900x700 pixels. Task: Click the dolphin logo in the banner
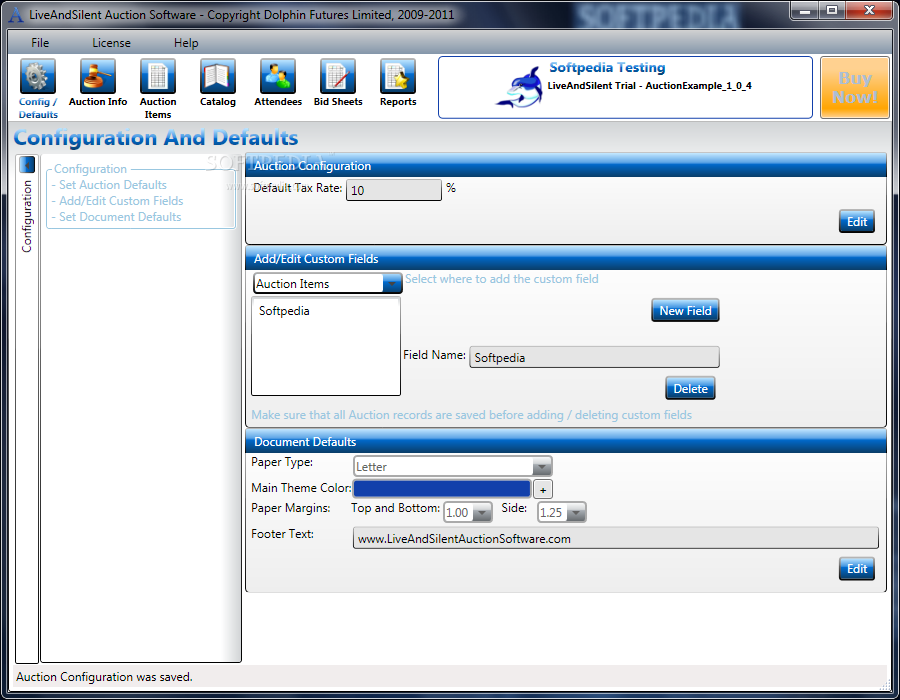520,87
